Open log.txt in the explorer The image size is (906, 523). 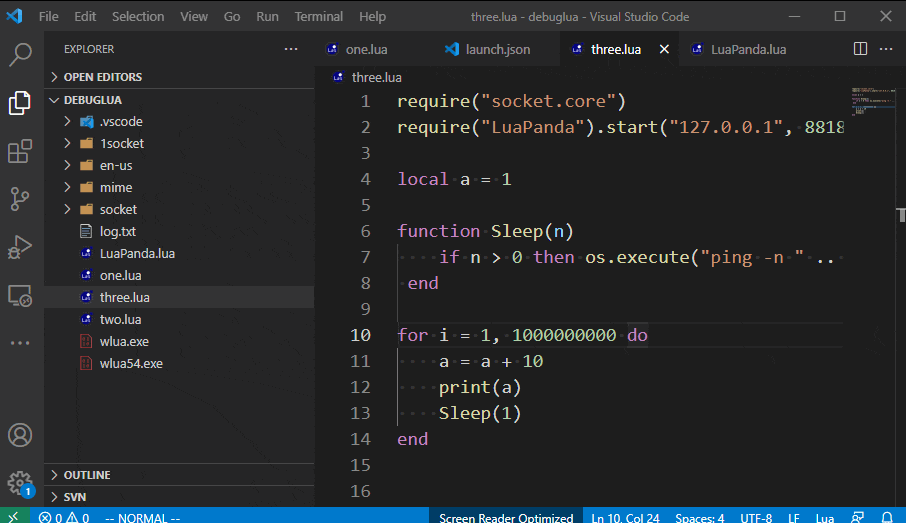click(x=179, y=231)
